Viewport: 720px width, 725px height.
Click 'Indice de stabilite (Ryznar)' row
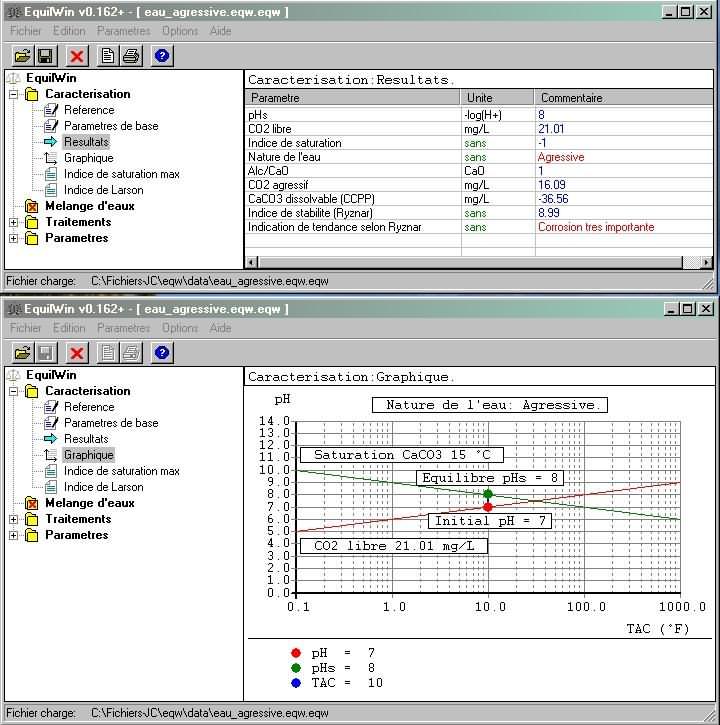coord(479,213)
